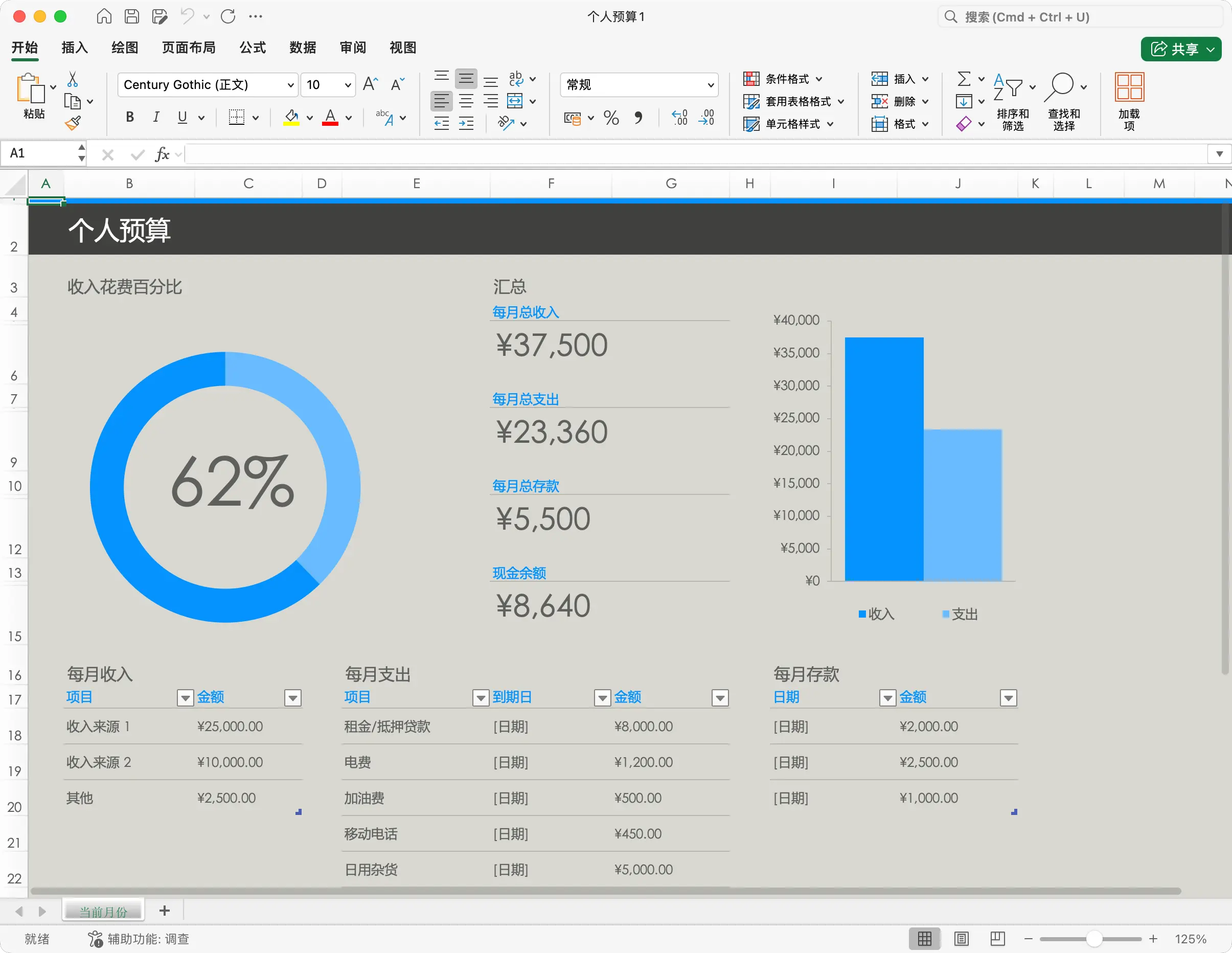Click the Increase Font Size icon
This screenshot has width=1232, height=953.
point(370,85)
